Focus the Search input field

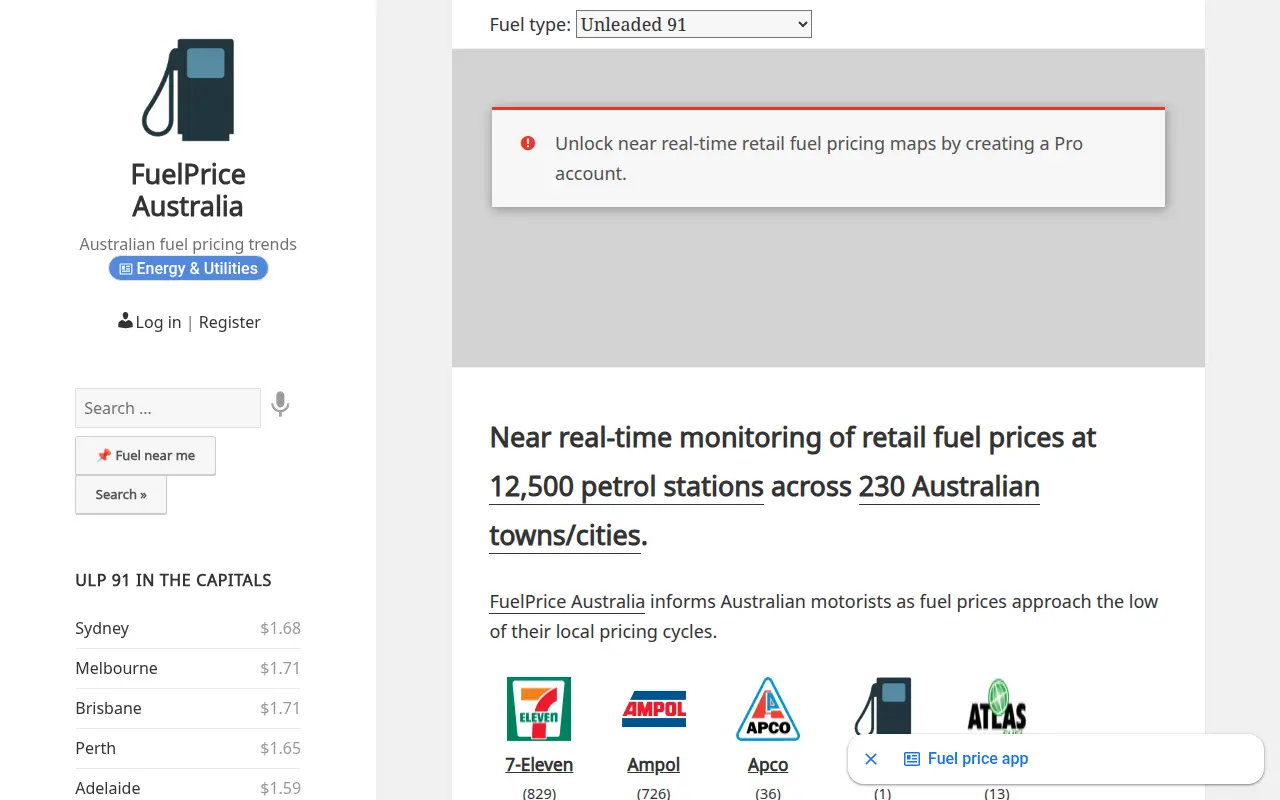coord(168,408)
